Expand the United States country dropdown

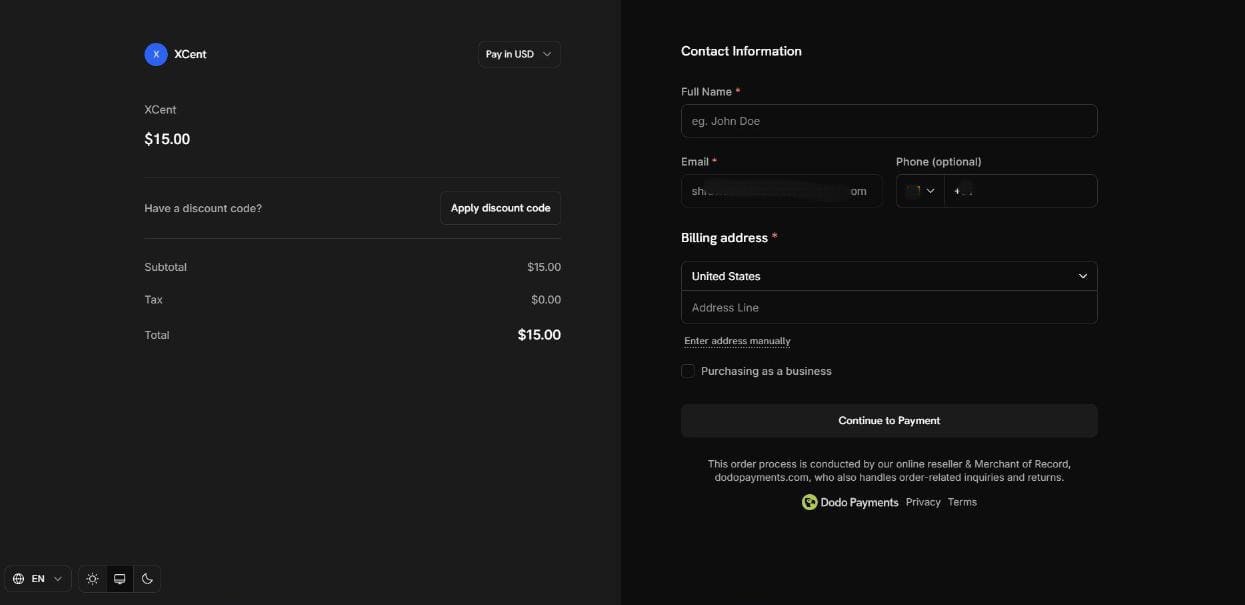tap(888, 275)
